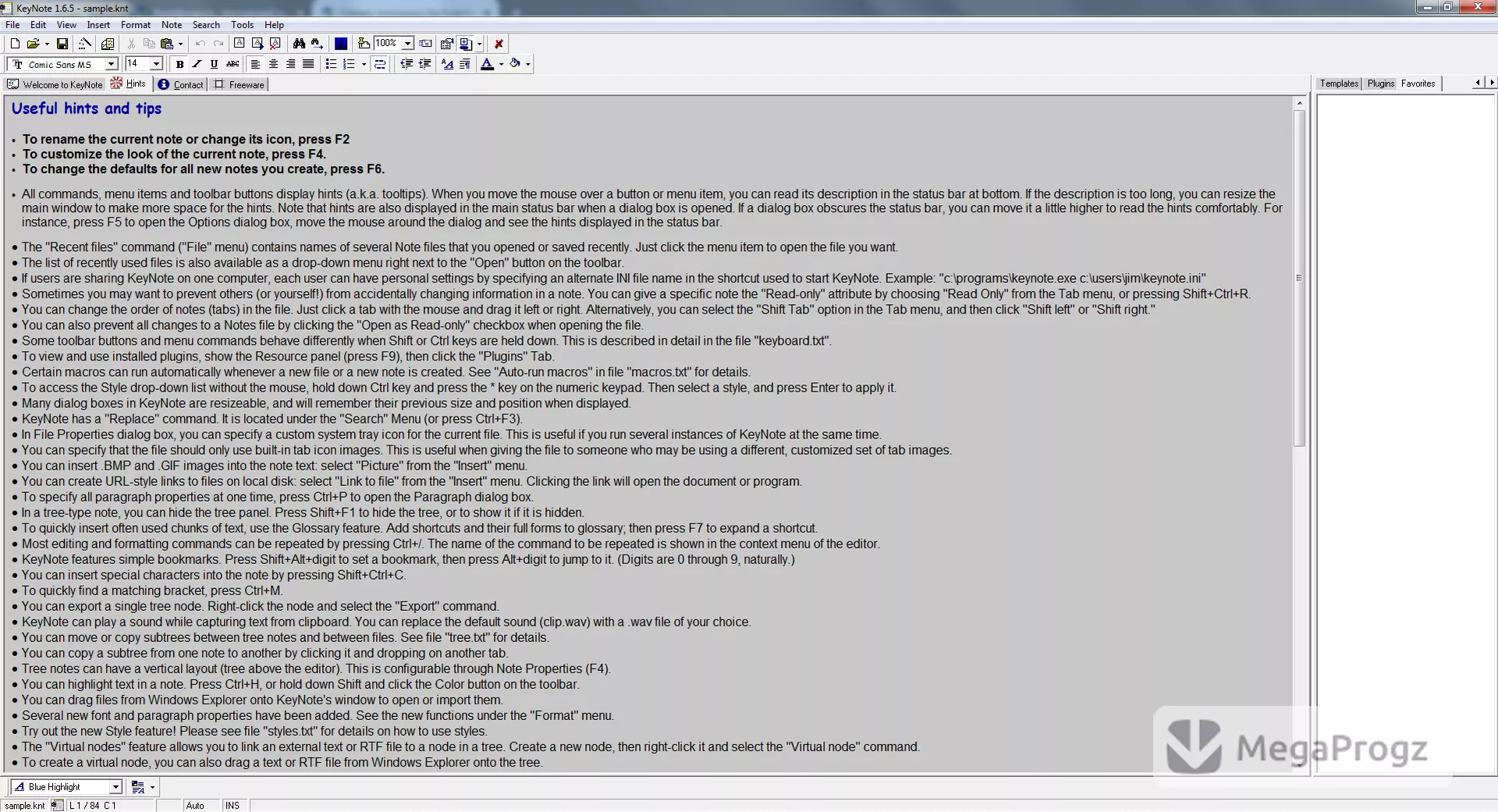Toggle italic formatting
The image size is (1498, 812).
[197, 64]
